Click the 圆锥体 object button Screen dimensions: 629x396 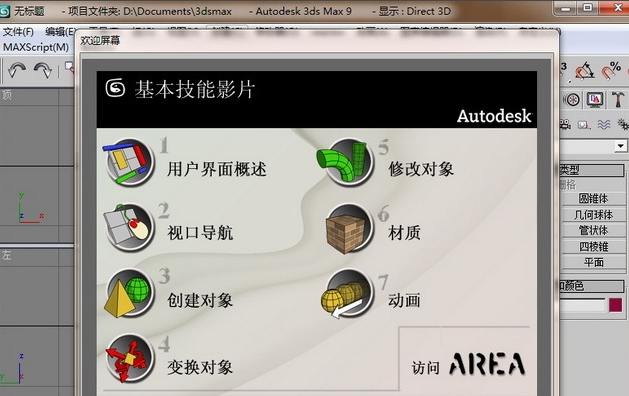pyautogui.click(x=593, y=198)
